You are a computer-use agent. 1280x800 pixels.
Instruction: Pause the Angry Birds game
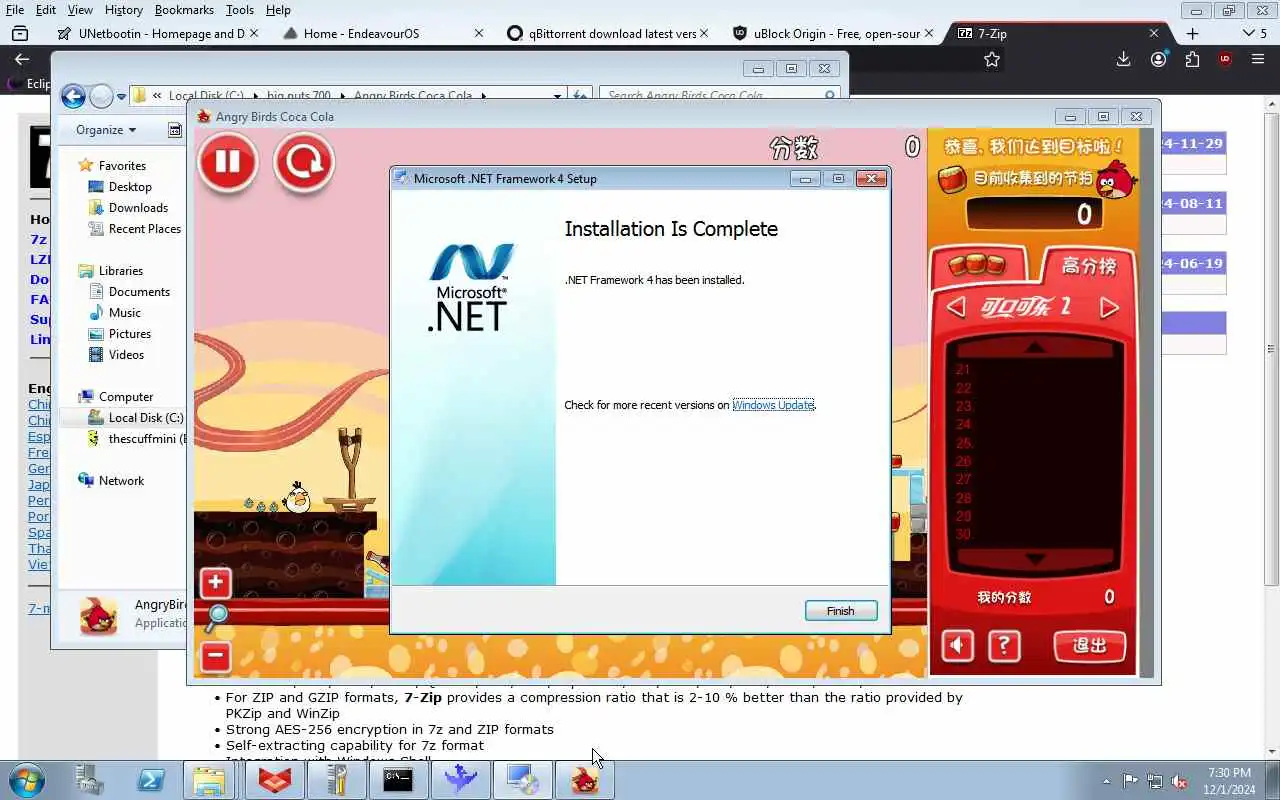(228, 162)
